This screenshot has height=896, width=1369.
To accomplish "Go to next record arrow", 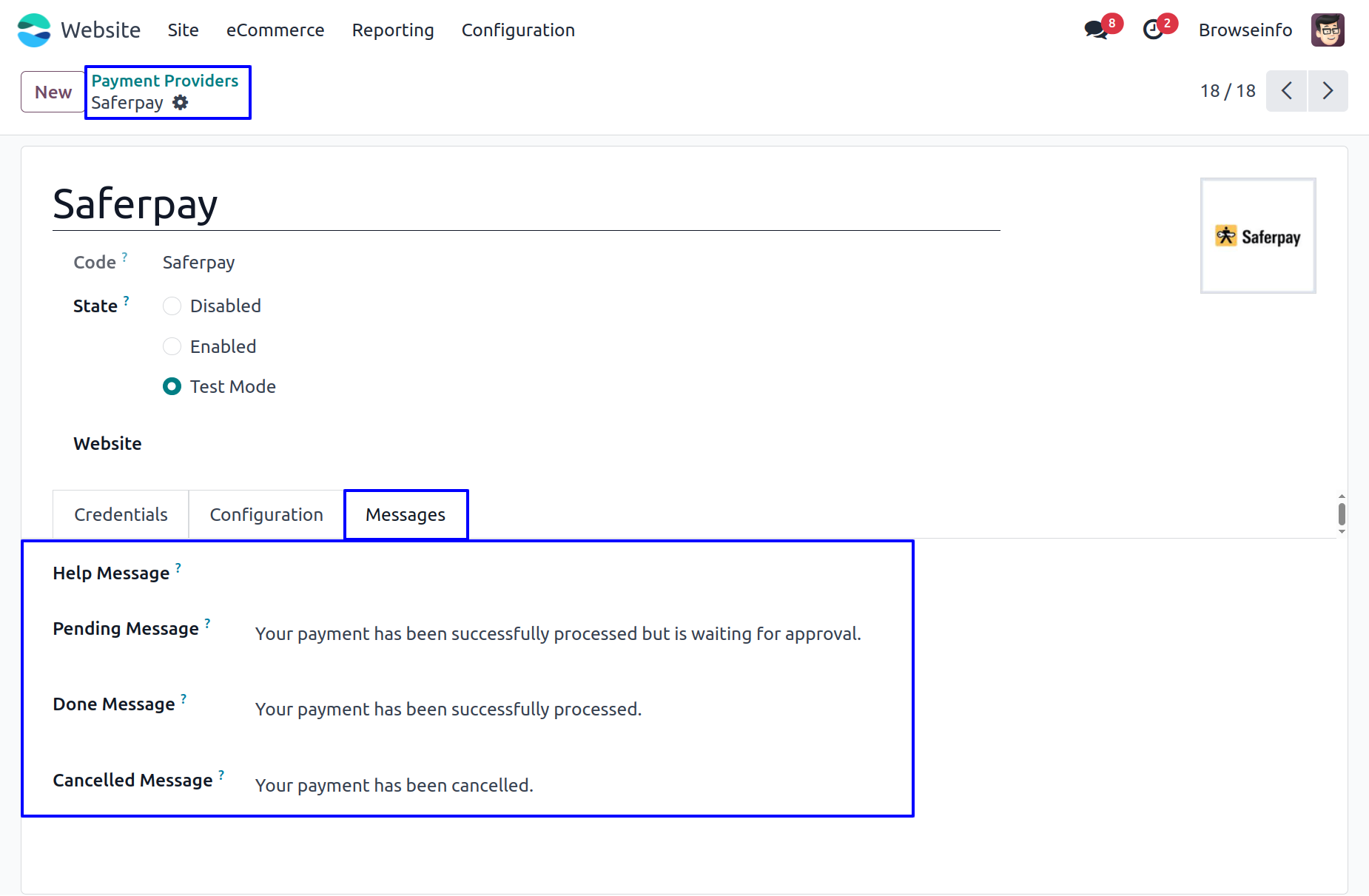I will [1328, 91].
